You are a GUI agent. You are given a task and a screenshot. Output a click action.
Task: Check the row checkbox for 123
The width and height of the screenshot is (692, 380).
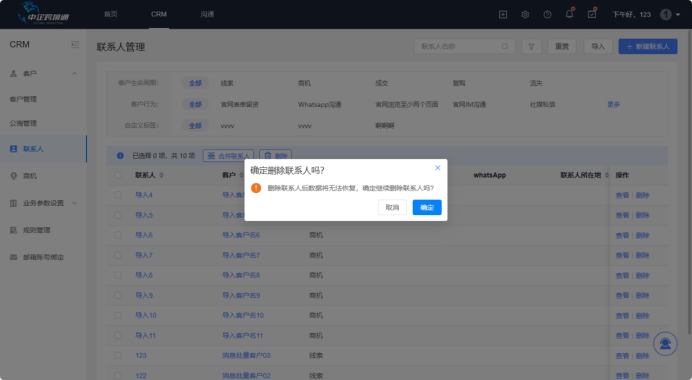pyautogui.click(x=118, y=356)
